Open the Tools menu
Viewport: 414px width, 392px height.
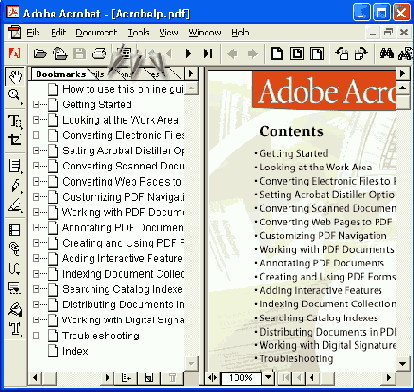pos(138,33)
